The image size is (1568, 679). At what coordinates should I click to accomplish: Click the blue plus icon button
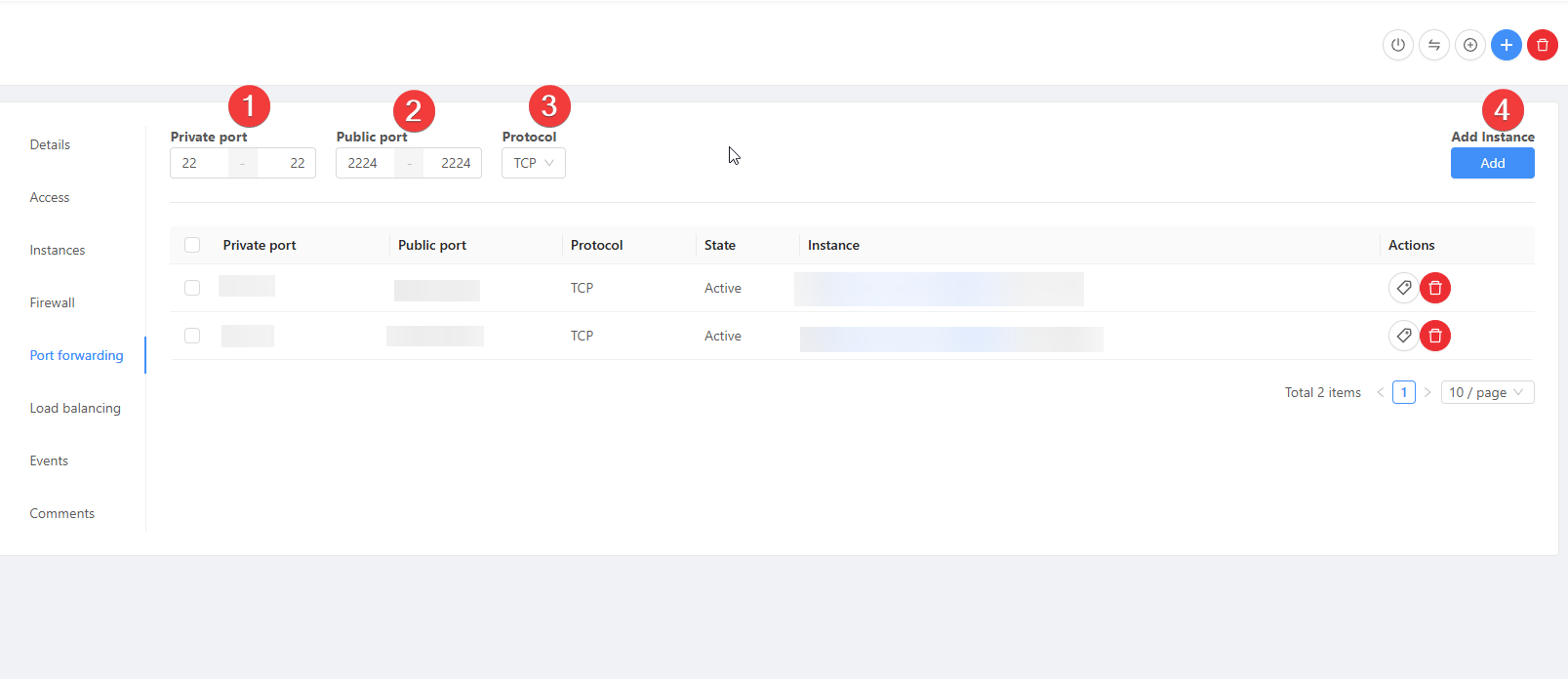tap(1506, 45)
